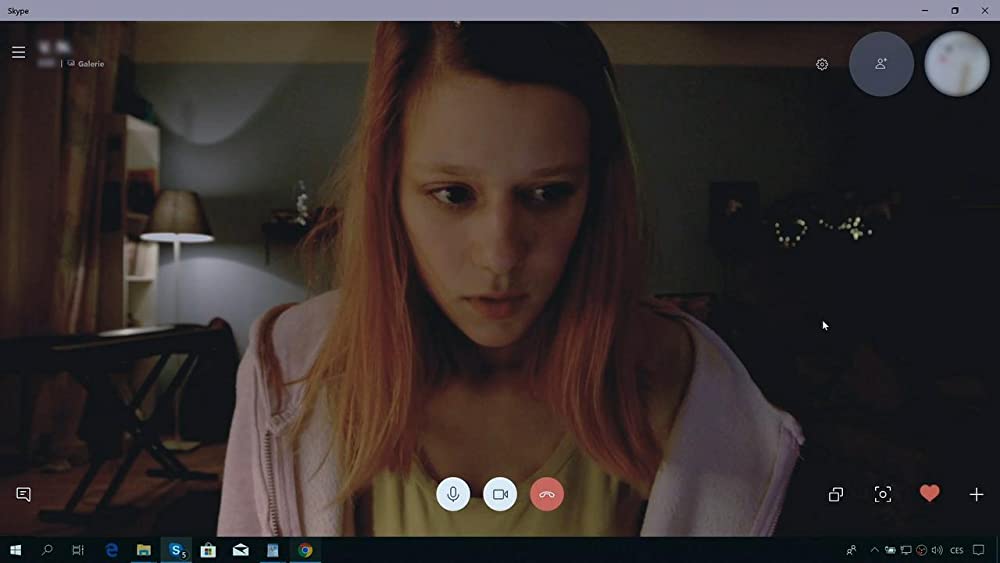Open File Explorer from taskbar
This screenshot has height=563, width=1000.
(x=144, y=550)
